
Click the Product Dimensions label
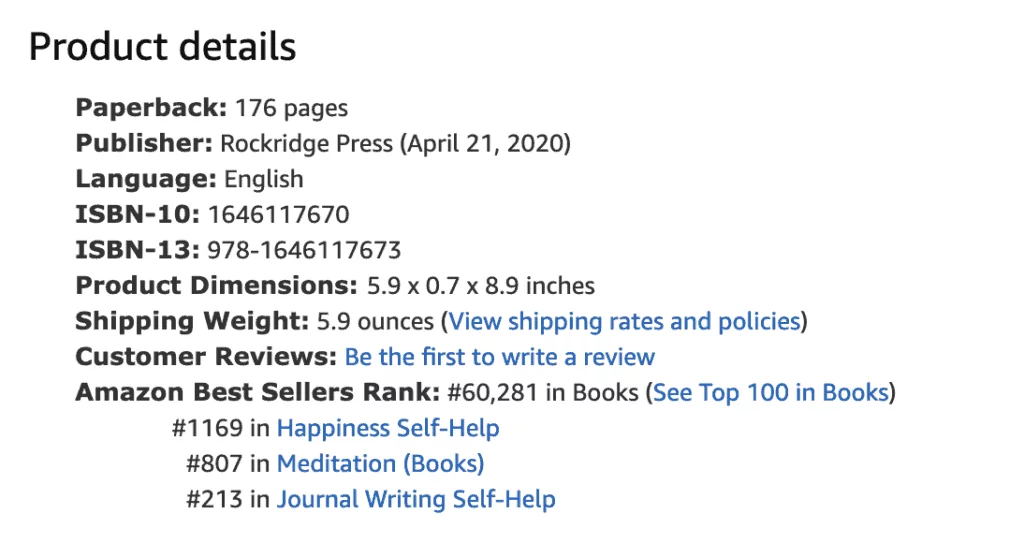[217, 286]
